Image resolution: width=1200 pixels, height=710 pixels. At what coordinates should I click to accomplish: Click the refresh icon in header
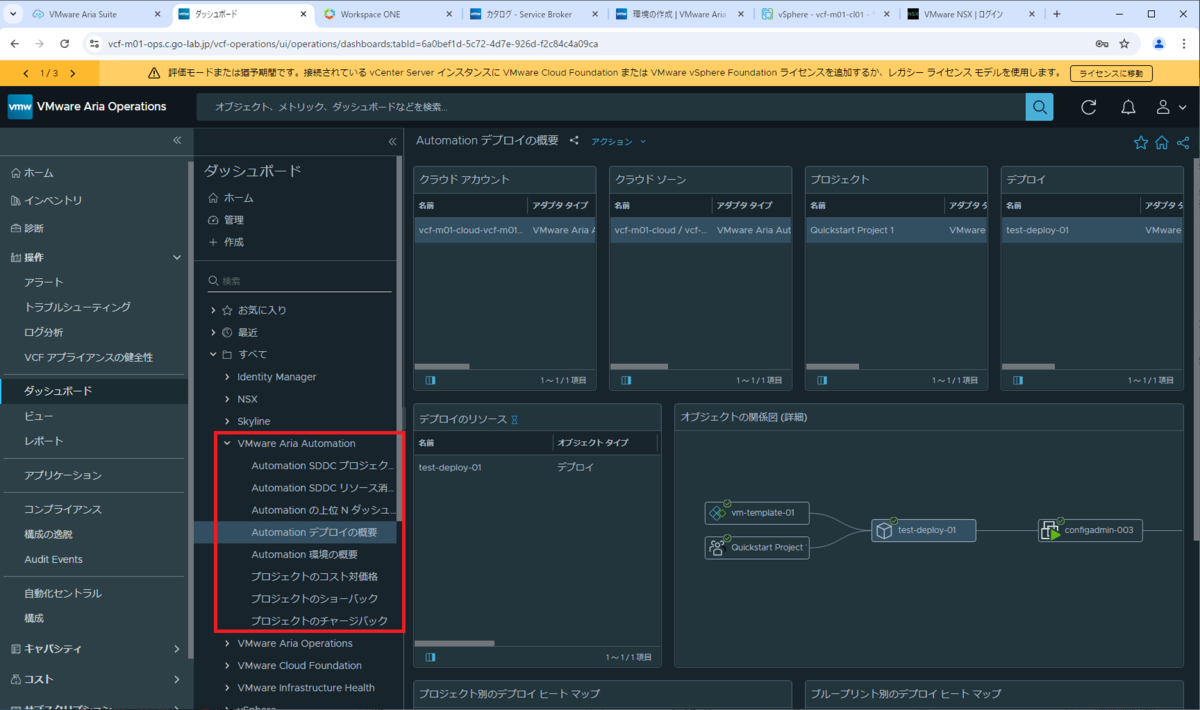[x=1089, y=107]
